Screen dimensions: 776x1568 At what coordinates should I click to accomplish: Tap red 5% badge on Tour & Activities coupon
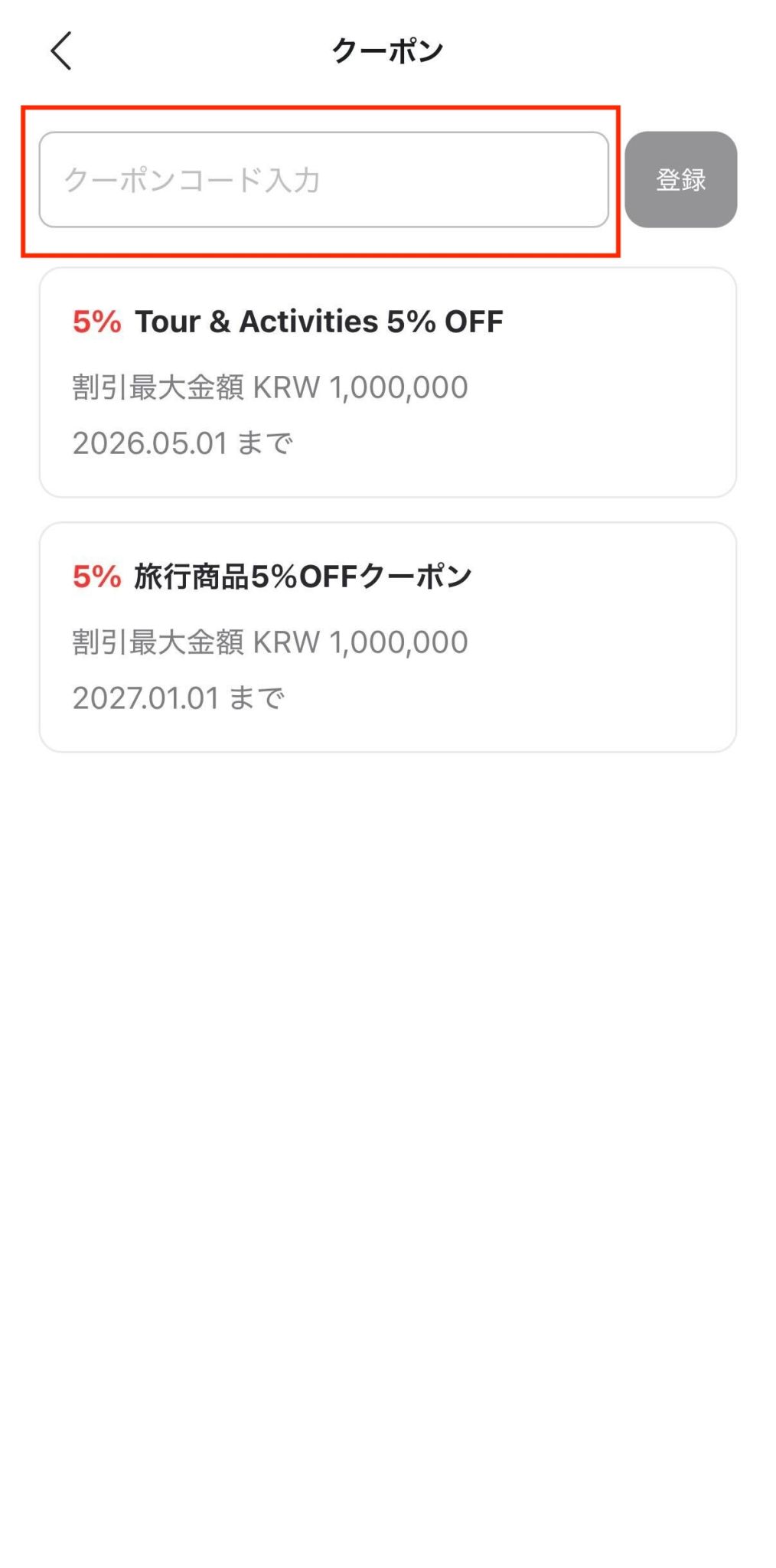click(96, 322)
